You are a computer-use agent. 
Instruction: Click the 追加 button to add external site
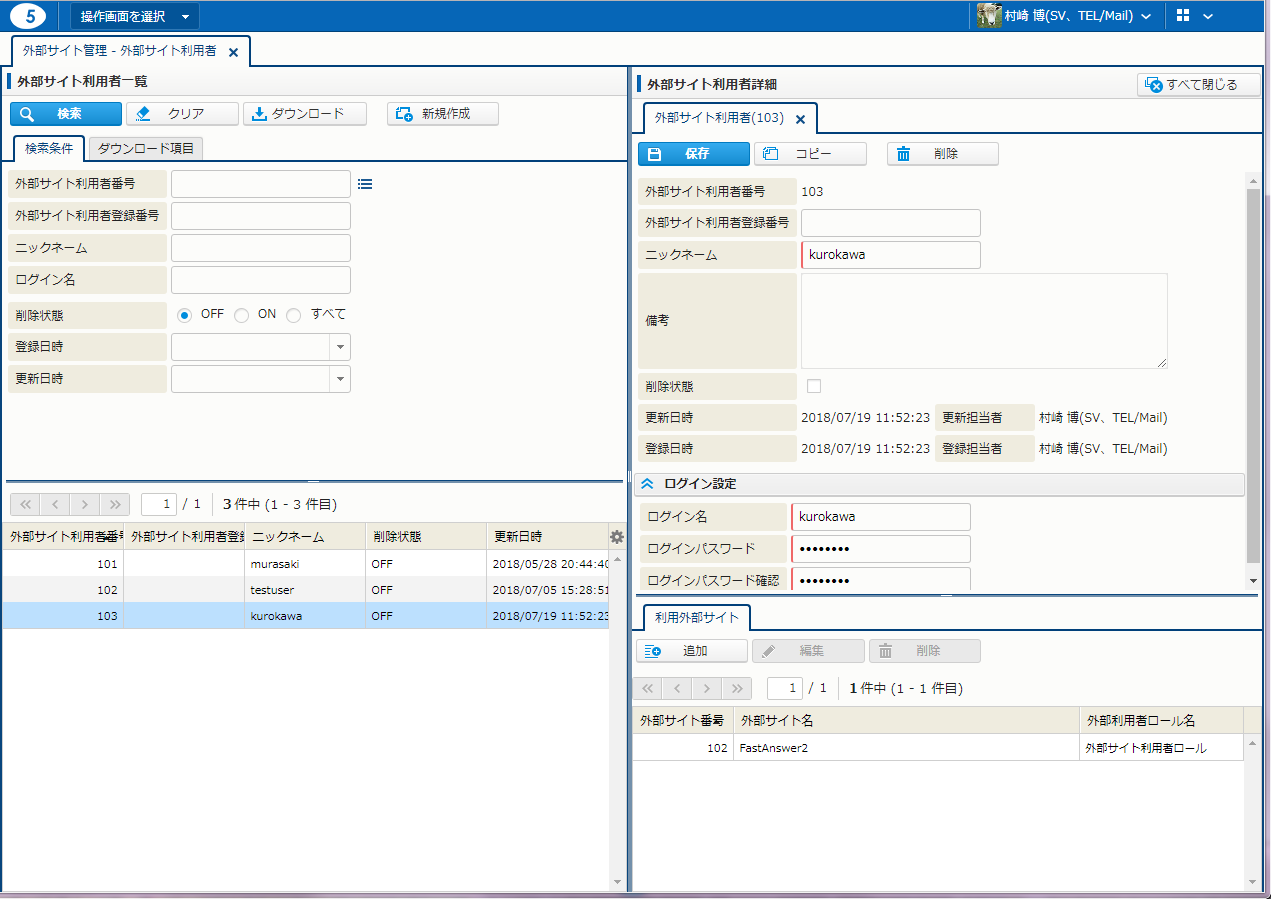[x=692, y=651]
